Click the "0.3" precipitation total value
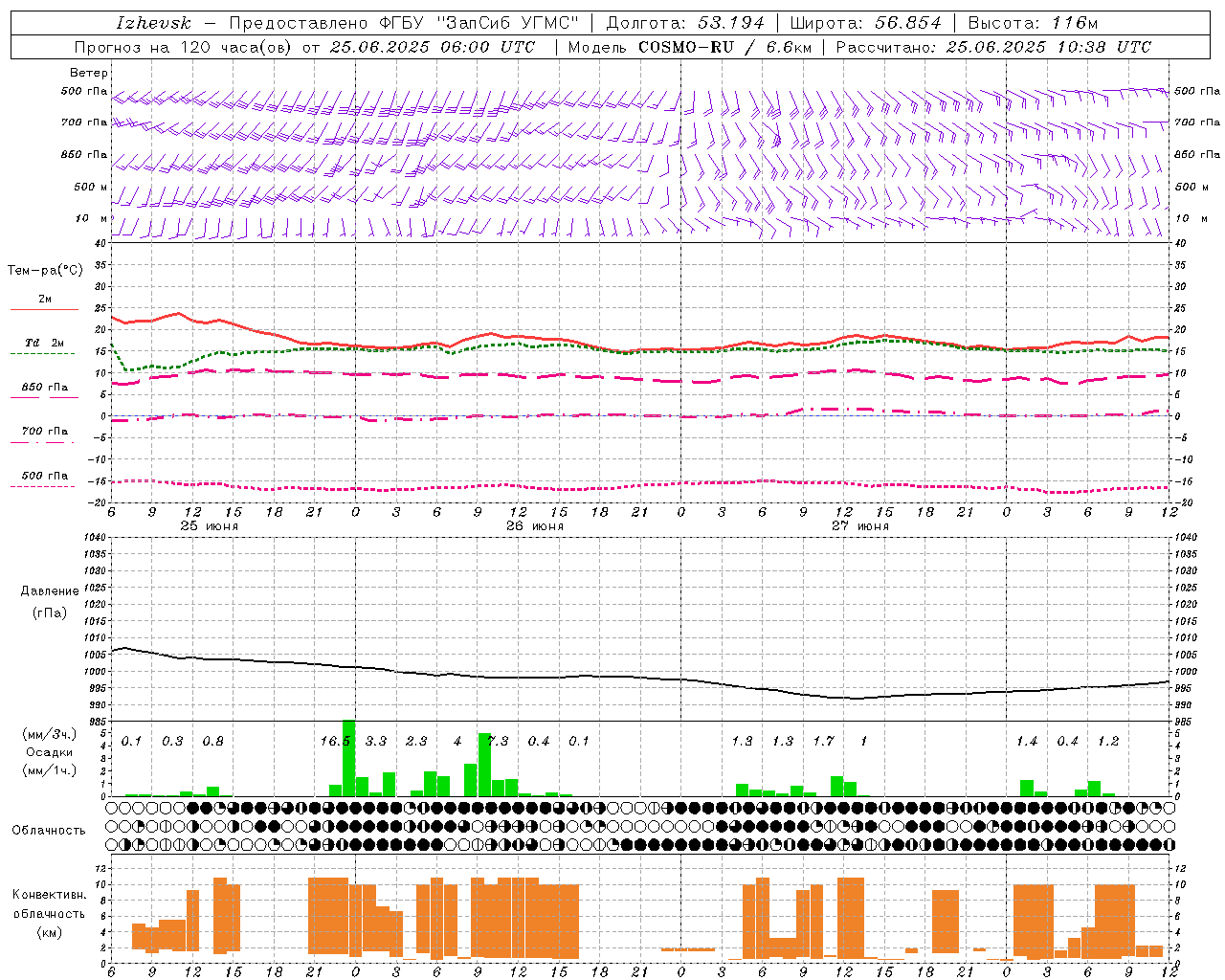Screen dimensions: 1225x980 (172, 742)
